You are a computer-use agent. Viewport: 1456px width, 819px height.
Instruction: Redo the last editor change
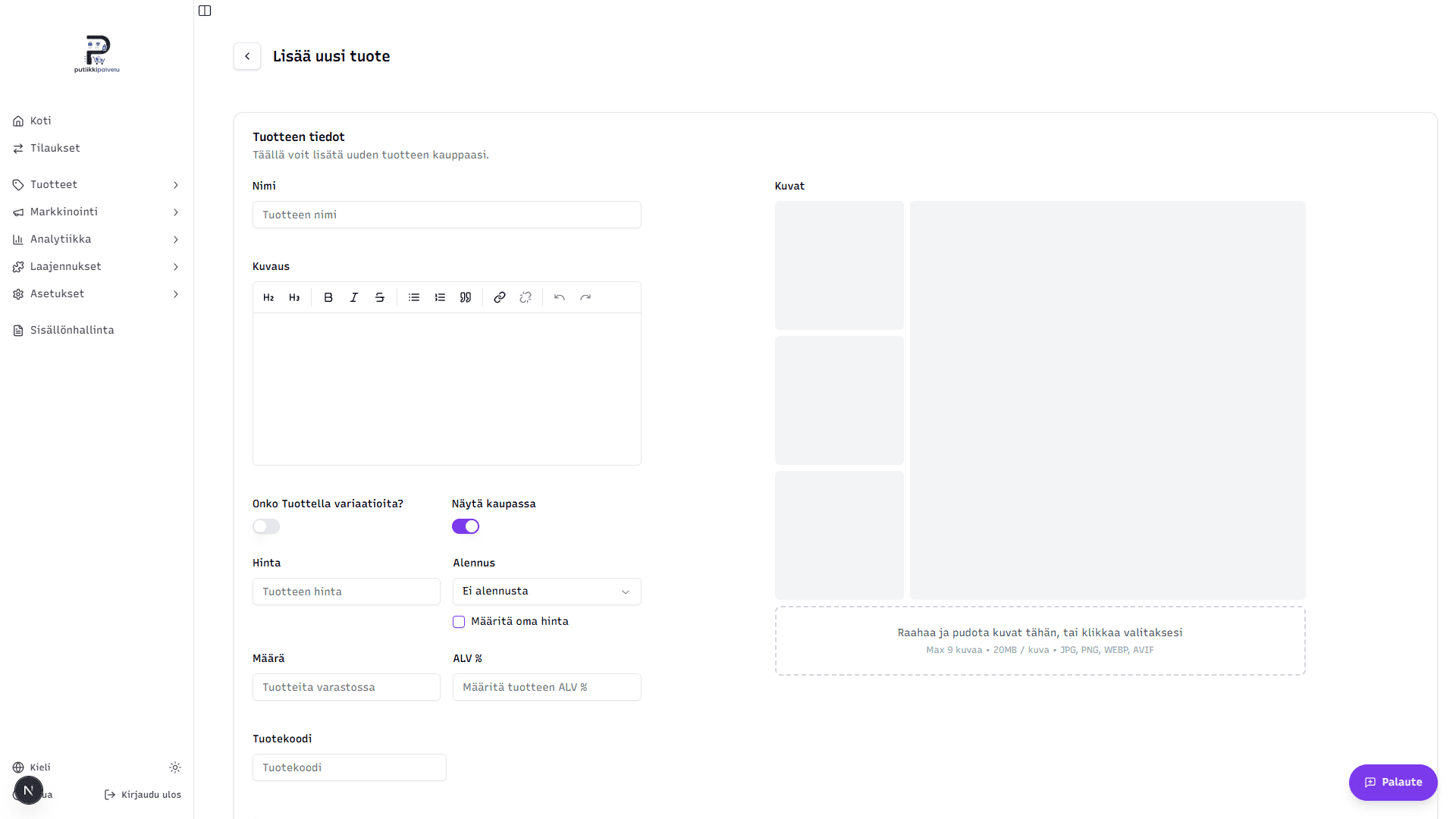[585, 297]
